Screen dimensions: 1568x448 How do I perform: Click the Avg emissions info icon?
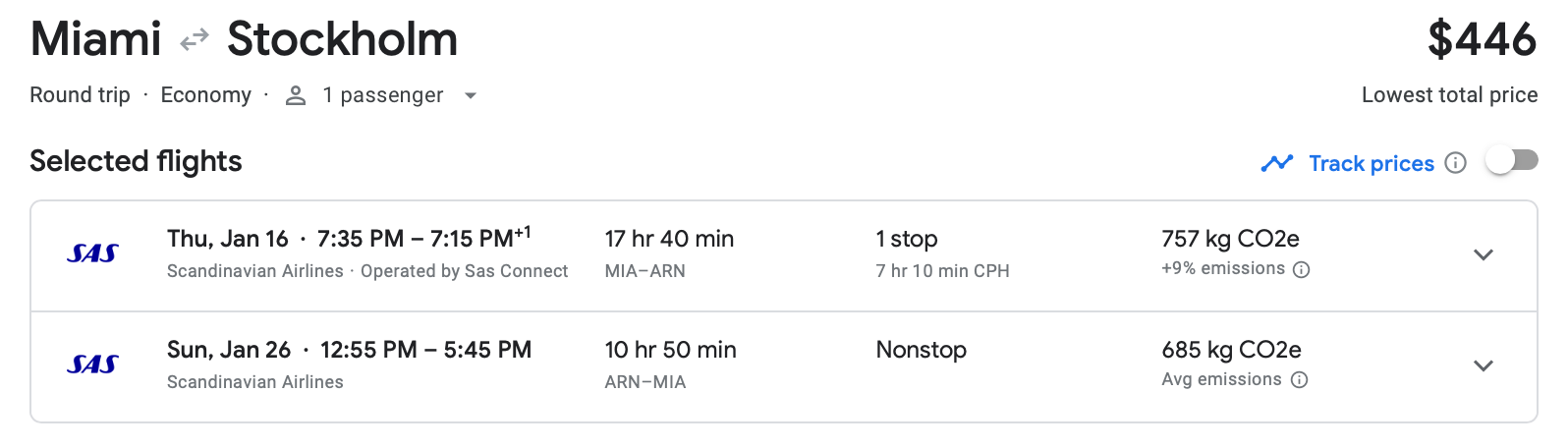coord(1299,380)
